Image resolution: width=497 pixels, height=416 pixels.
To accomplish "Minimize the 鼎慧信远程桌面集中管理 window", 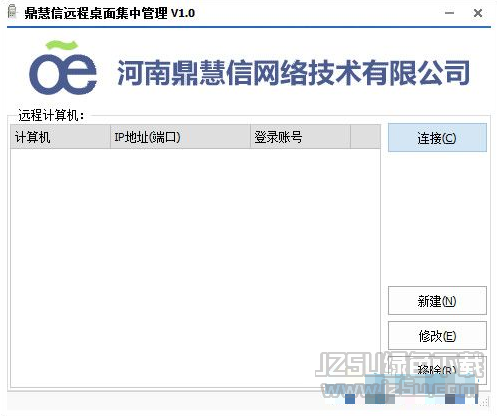I will pos(449,13).
